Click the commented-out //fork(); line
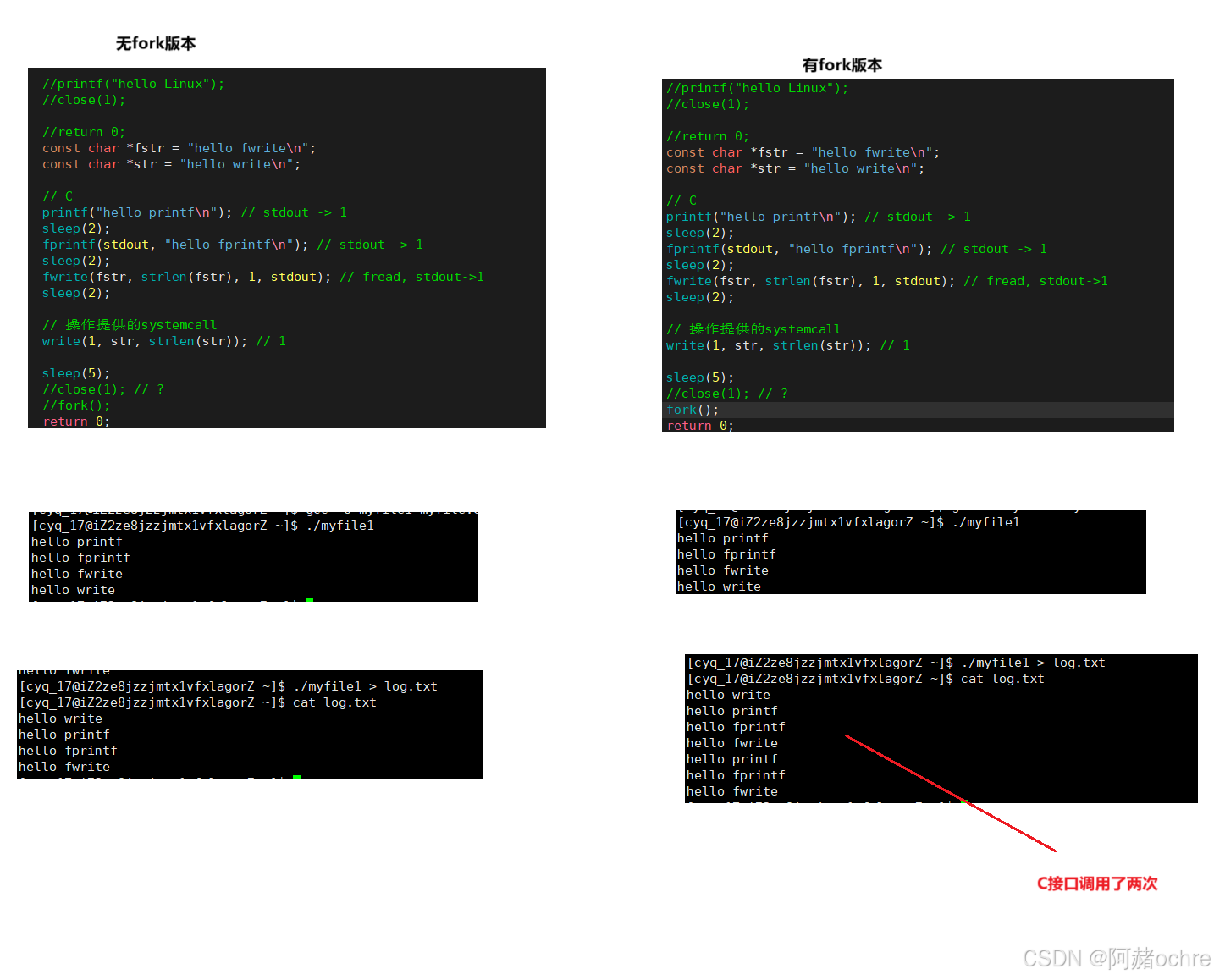The height and width of the screenshot is (980, 1214). pyautogui.click(x=75, y=405)
